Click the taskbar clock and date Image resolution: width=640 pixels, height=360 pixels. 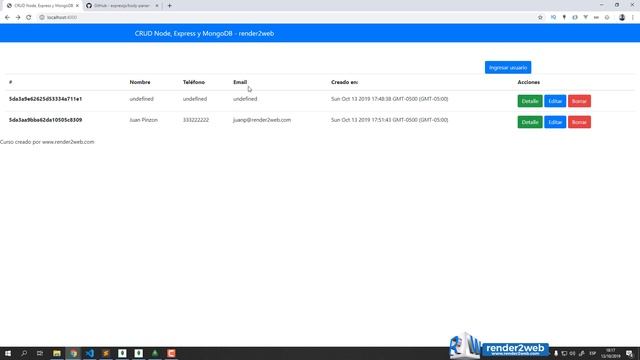pyautogui.click(x=611, y=353)
